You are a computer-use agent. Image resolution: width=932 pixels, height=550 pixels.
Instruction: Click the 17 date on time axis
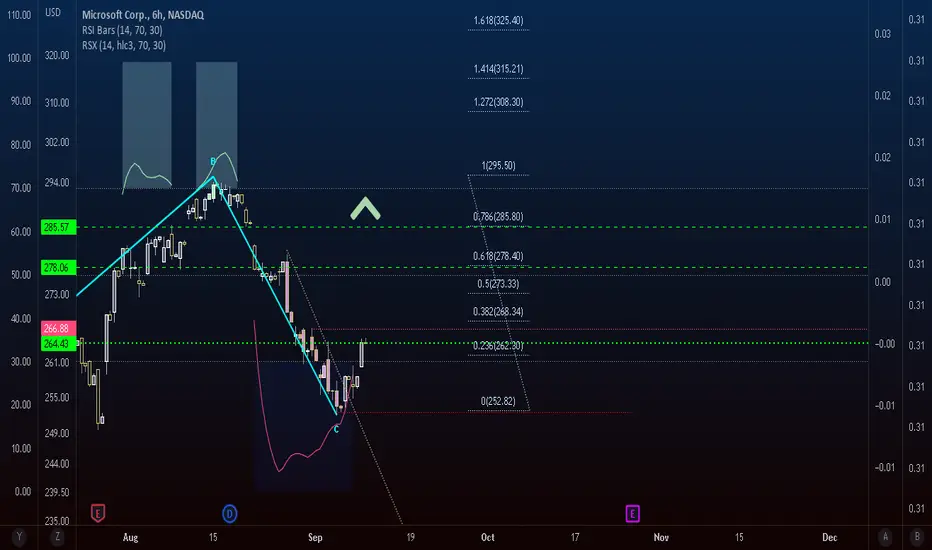(575, 538)
